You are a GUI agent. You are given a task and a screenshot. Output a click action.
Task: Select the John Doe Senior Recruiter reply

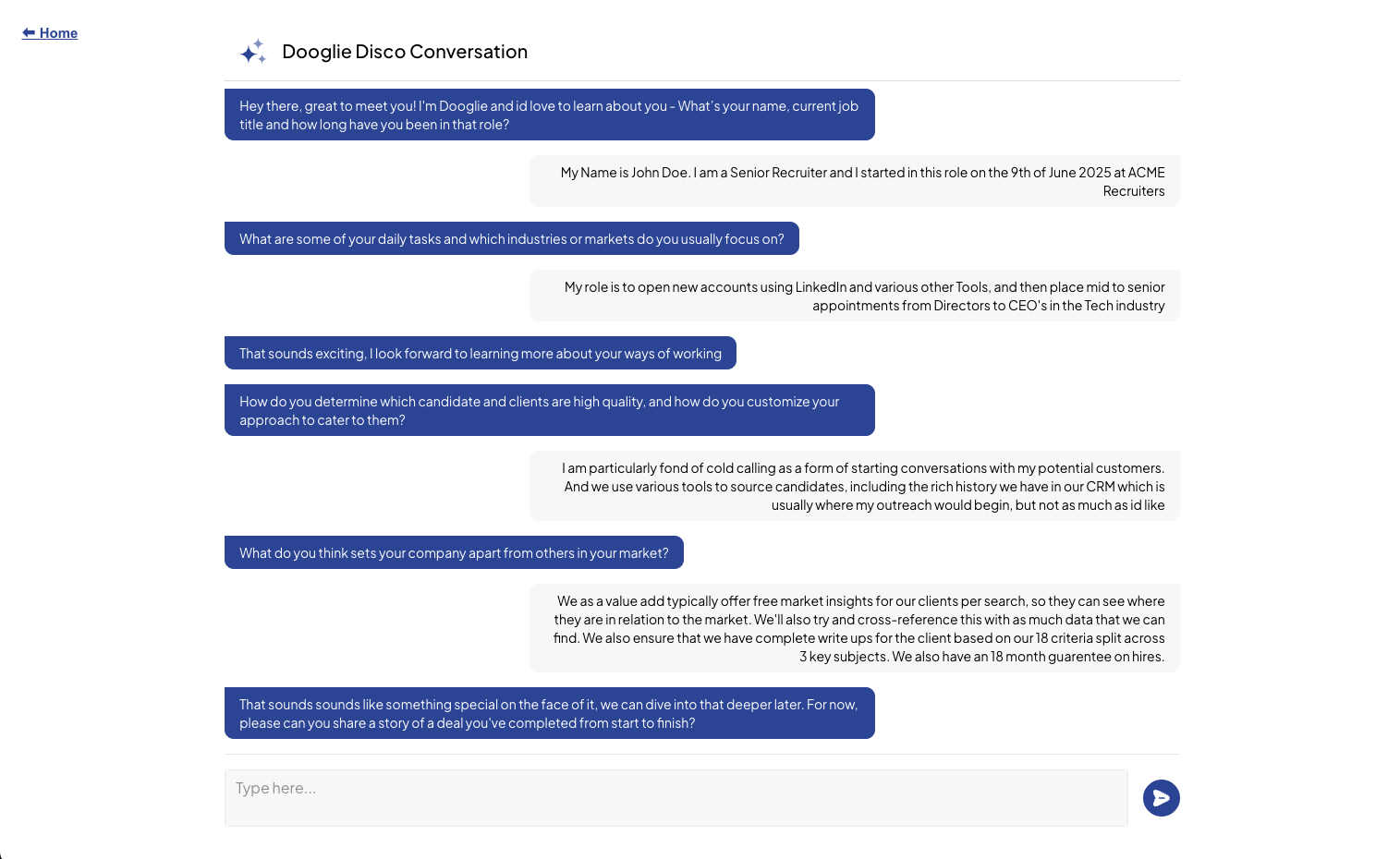854,181
